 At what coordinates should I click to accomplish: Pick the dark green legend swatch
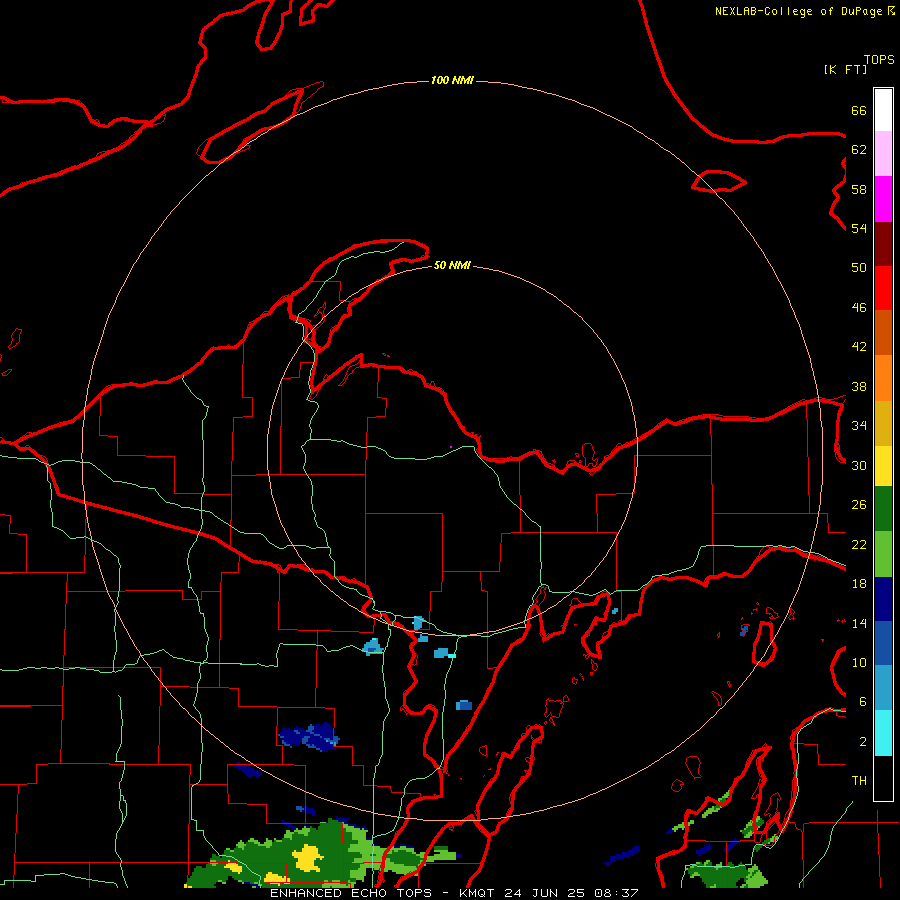click(883, 509)
